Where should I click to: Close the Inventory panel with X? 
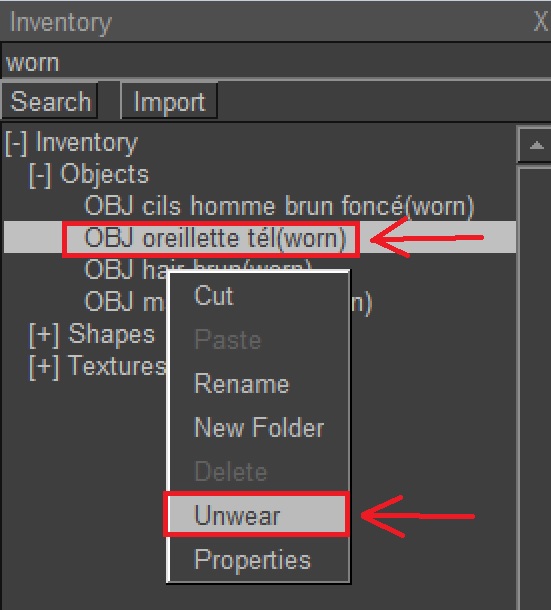[541, 21]
